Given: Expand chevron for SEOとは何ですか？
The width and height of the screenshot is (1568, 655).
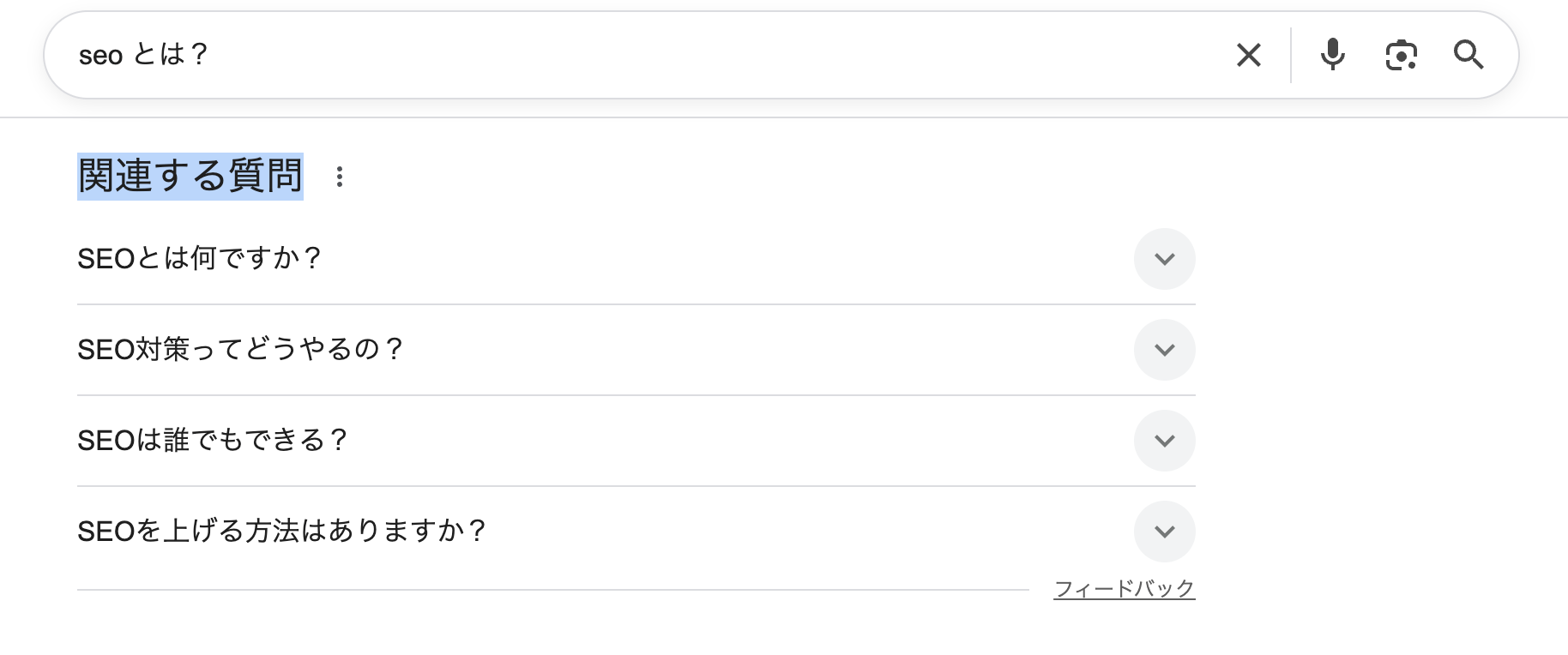Looking at the screenshot, I should pos(1164,259).
